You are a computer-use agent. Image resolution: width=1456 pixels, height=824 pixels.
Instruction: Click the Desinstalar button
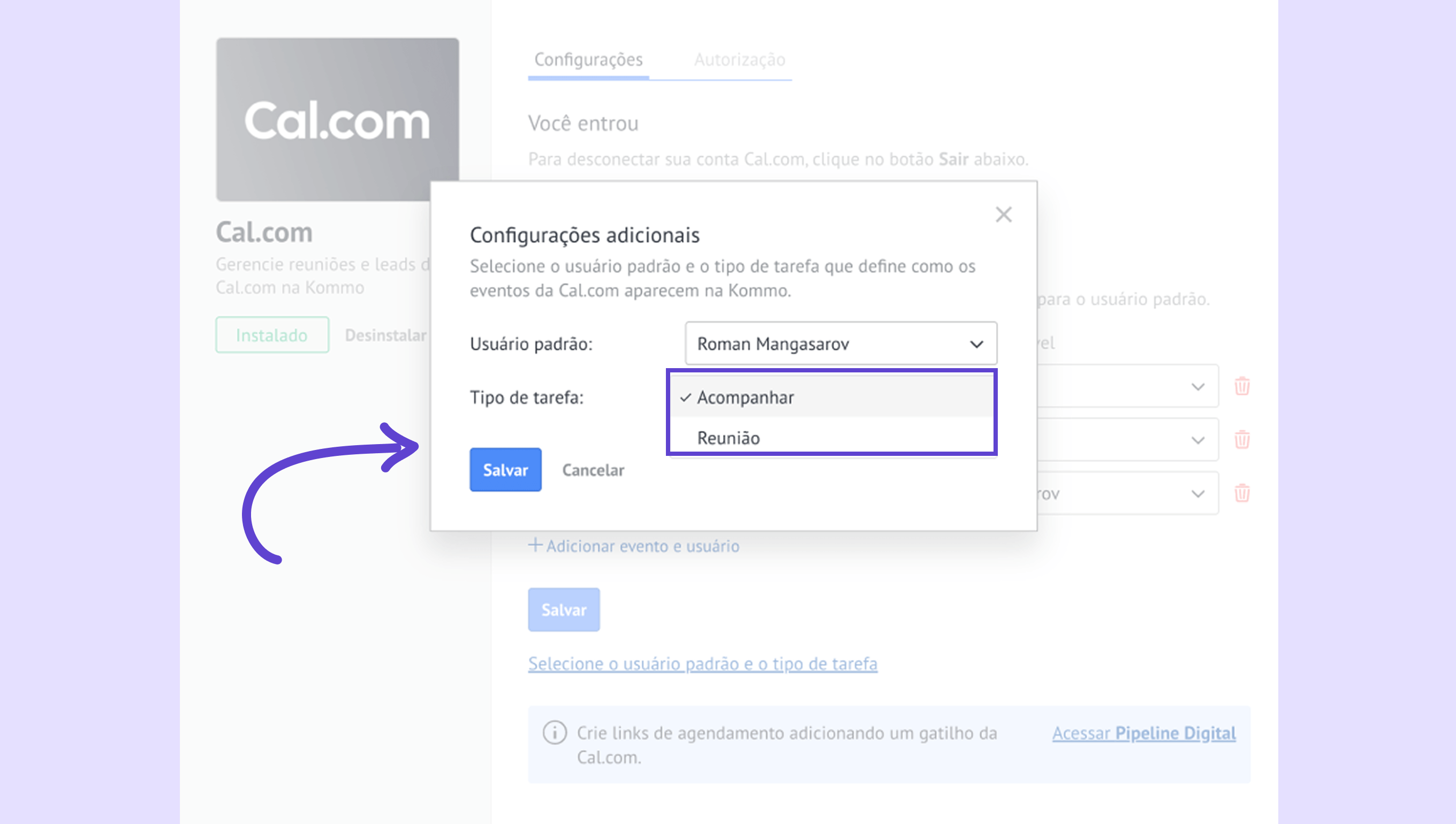pos(385,335)
